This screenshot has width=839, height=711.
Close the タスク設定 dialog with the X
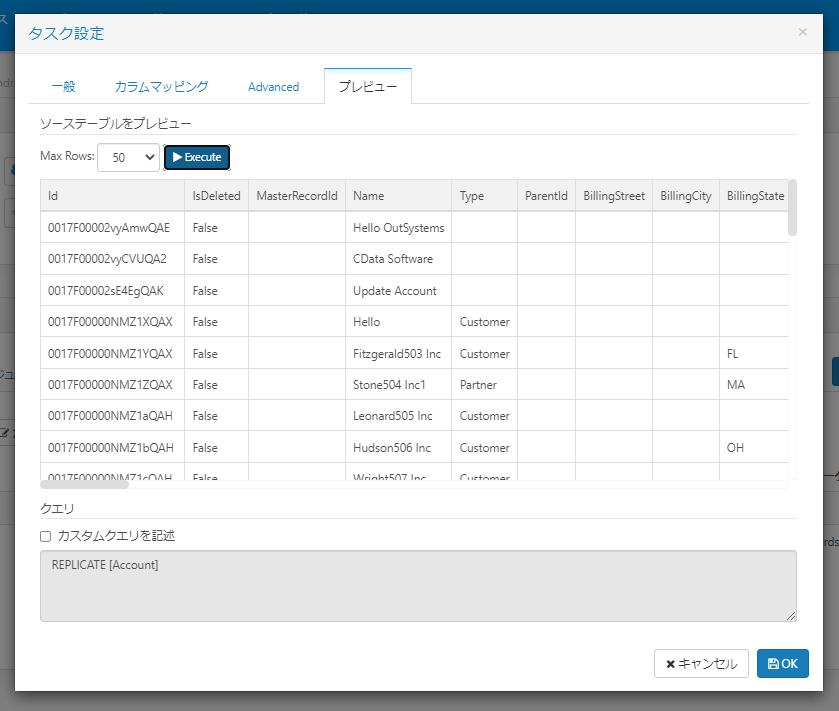point(802,32)
